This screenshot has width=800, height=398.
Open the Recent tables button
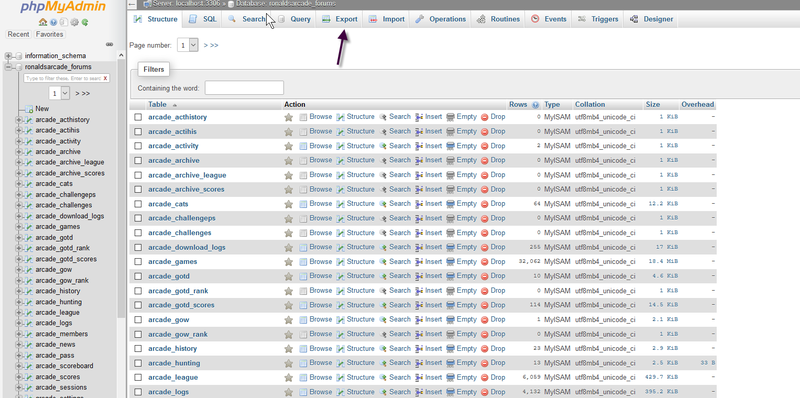(x=18, y=35)
